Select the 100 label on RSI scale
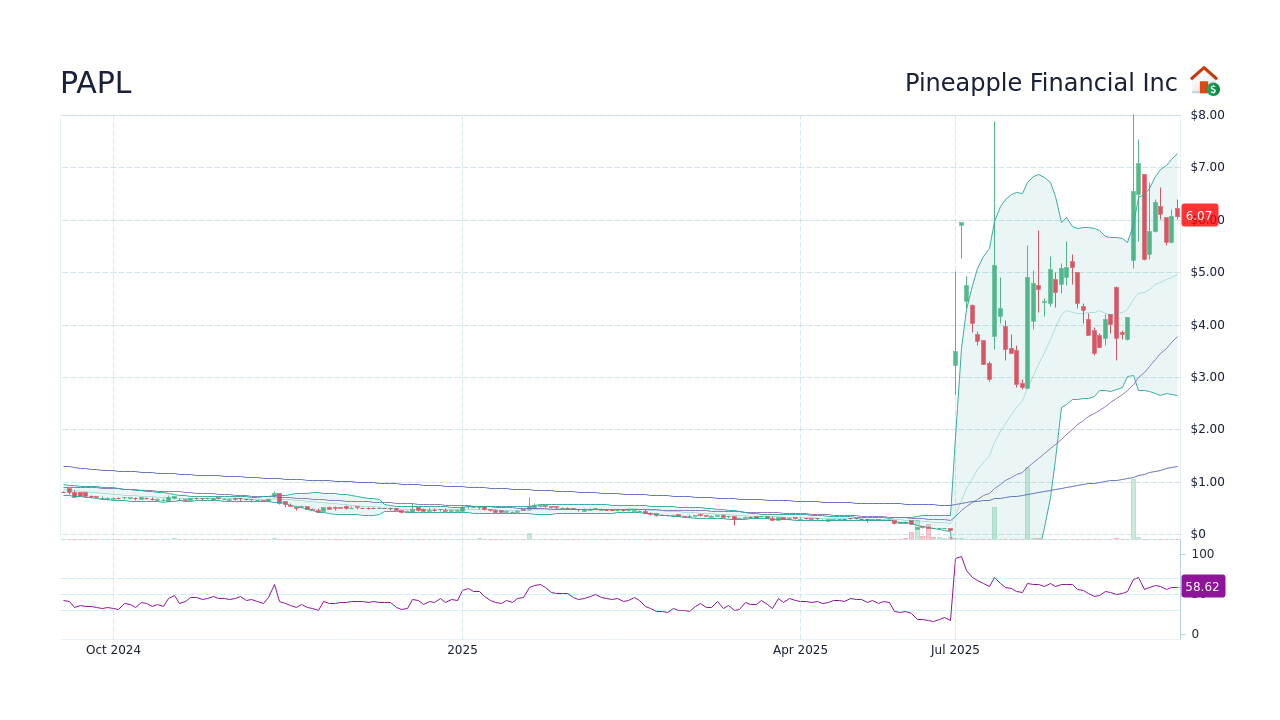This screenshot has width=1280, height=720. click(x=1201, y=553)
